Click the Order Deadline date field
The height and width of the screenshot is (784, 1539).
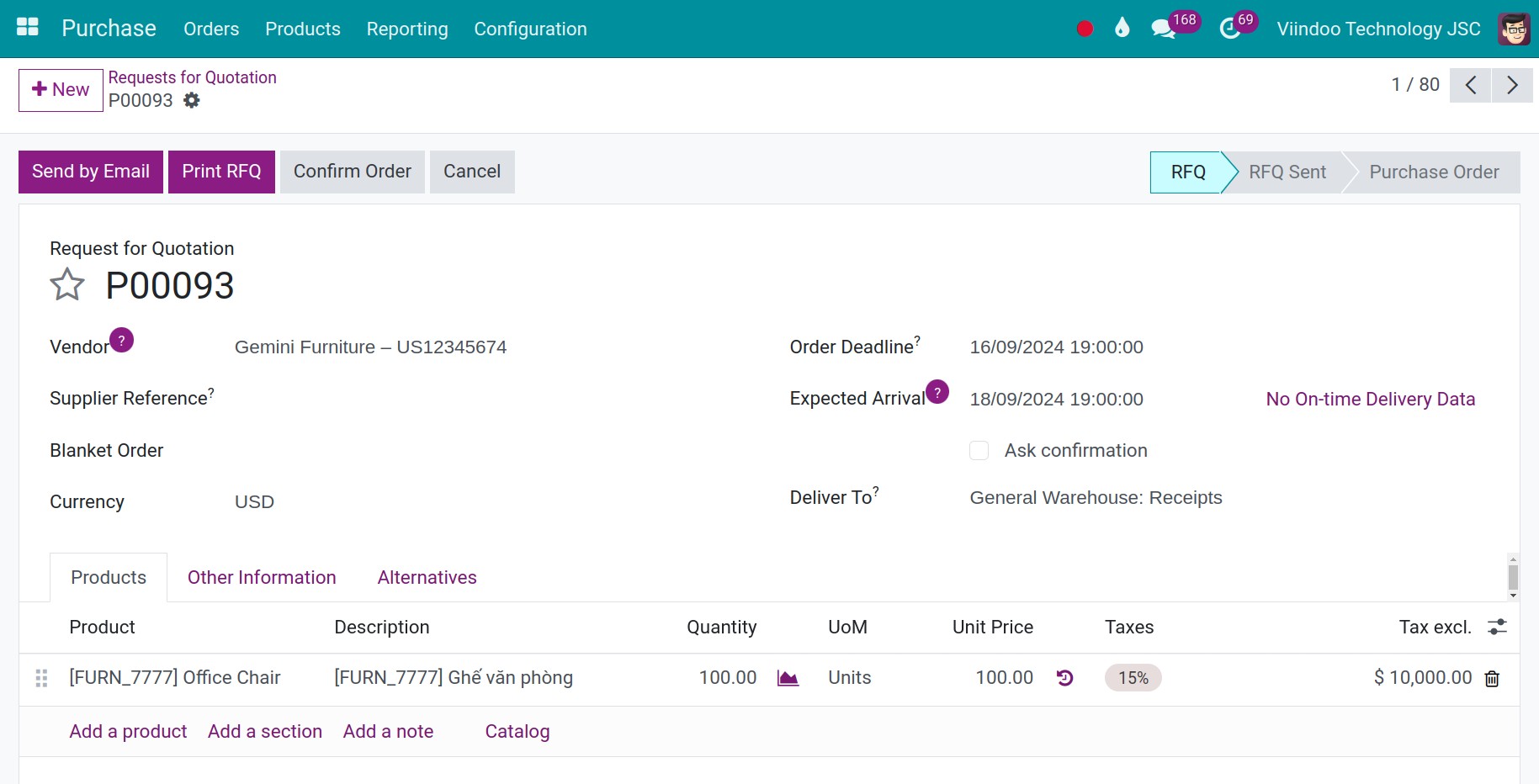coord(1056,347)
